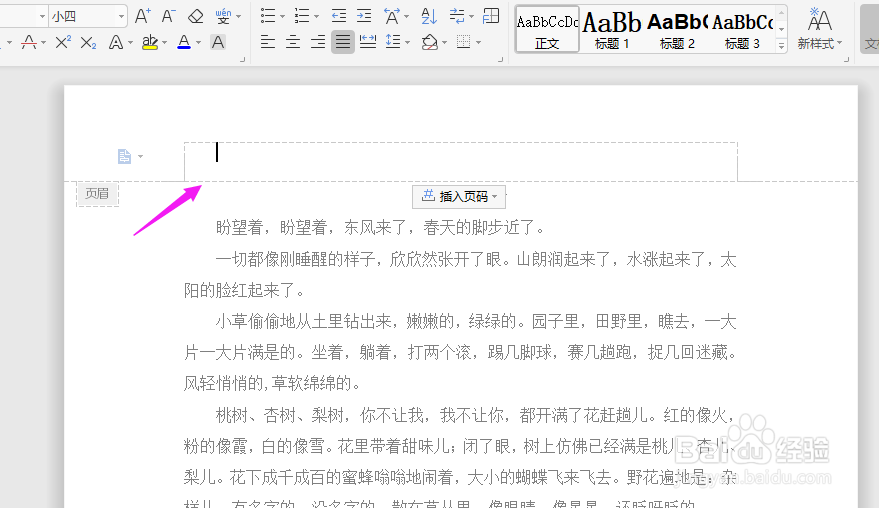Click the line starting with 桃树、杏树、梨树
The height and width of the screenshot is (508, 879).
[476, 415]
